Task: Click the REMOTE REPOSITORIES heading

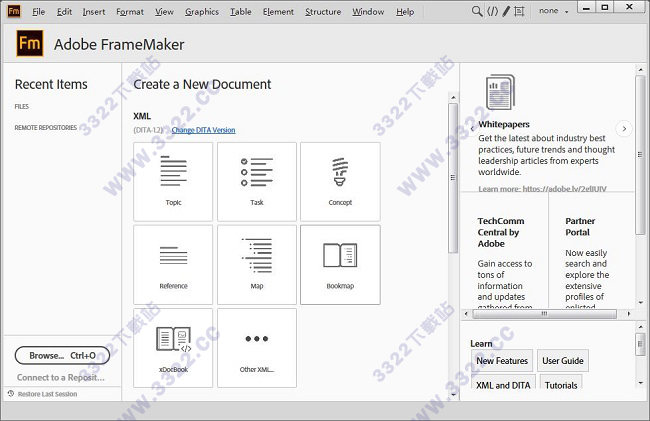Action: click(x=46, y=128)
